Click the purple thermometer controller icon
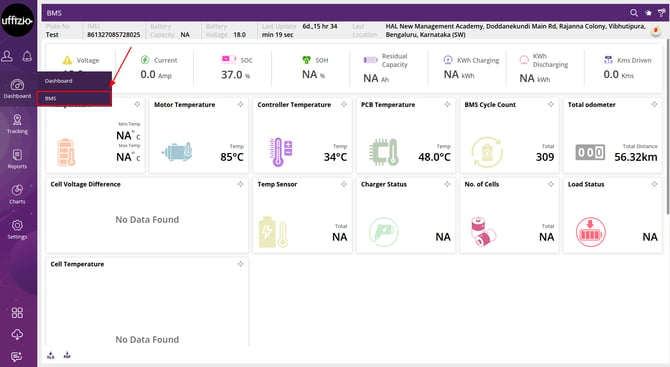Image resolution: width=670 pixels, height=367 pixels. (281, 152)
